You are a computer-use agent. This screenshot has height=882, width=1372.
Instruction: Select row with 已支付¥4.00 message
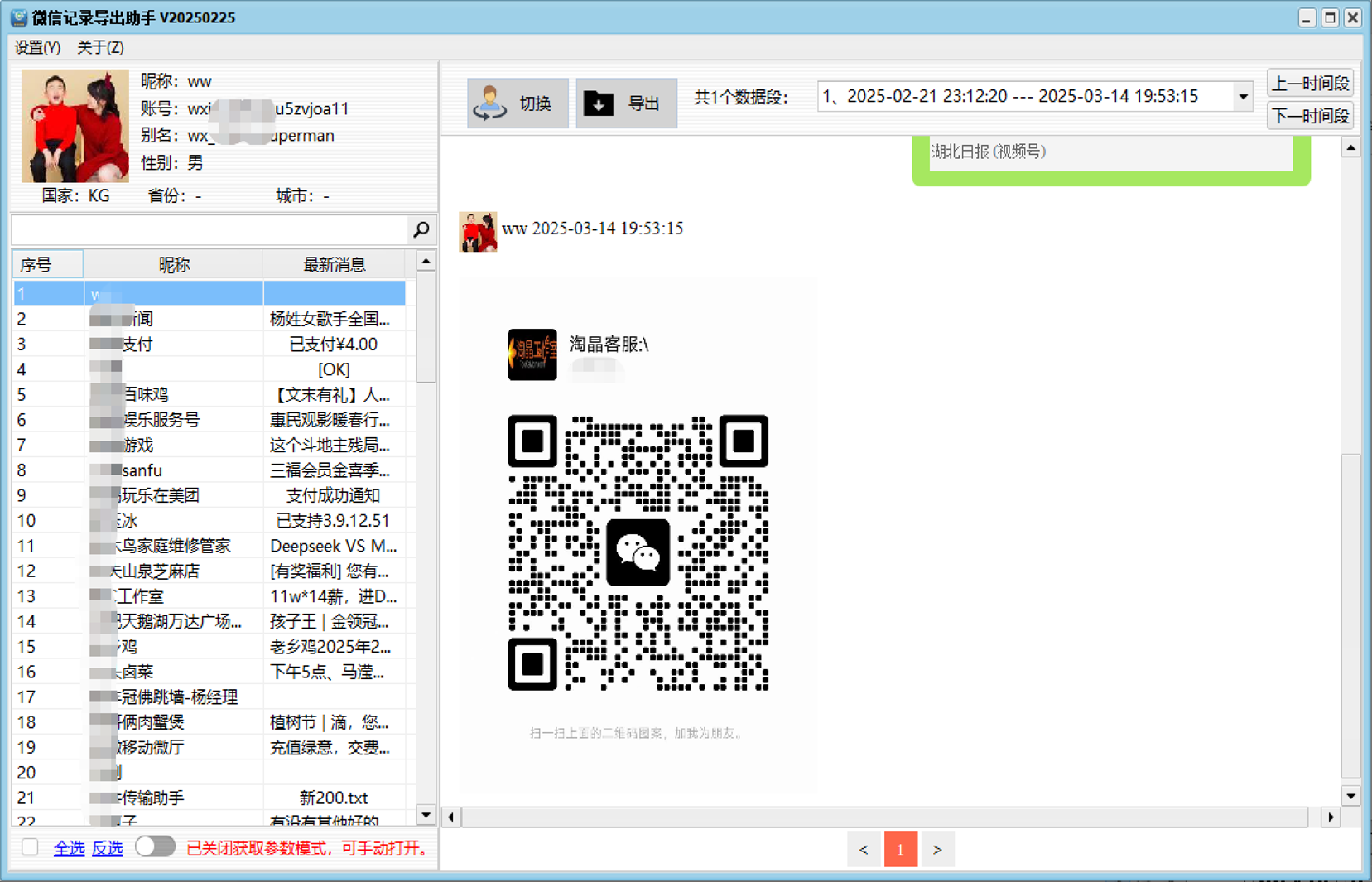pyautogui.click(x=209, y=344)
